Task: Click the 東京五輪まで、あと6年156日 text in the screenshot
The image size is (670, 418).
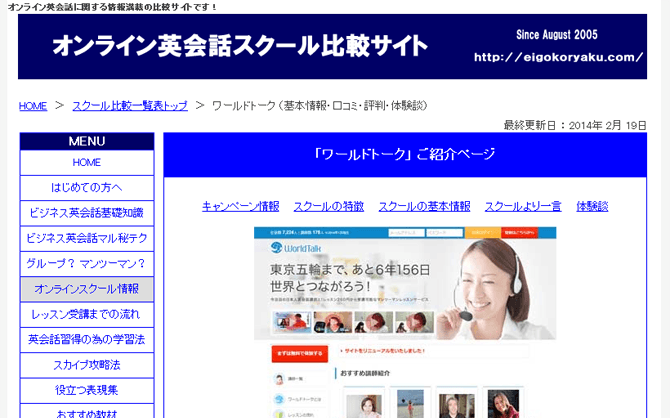Action: (350, 270)
